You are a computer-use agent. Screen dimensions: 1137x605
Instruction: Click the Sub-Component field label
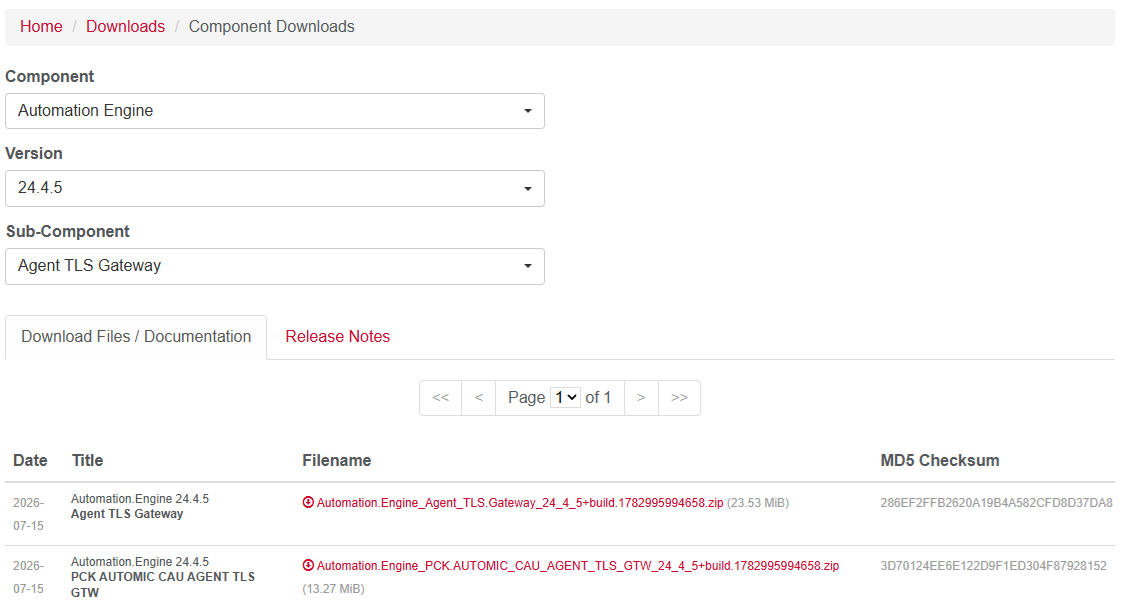pos(67,231)
